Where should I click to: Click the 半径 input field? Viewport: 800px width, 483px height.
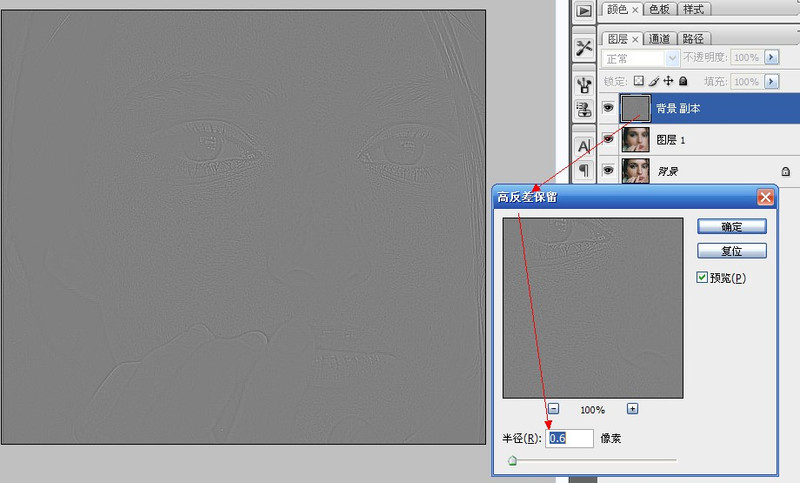pos(569,438)
